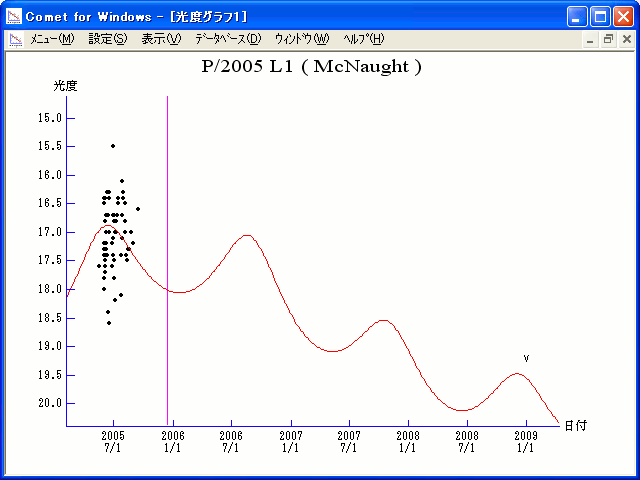This screenshot has width=640, height=480.
Task: Click the 日付 date axis label
Action: pos(575,425)
